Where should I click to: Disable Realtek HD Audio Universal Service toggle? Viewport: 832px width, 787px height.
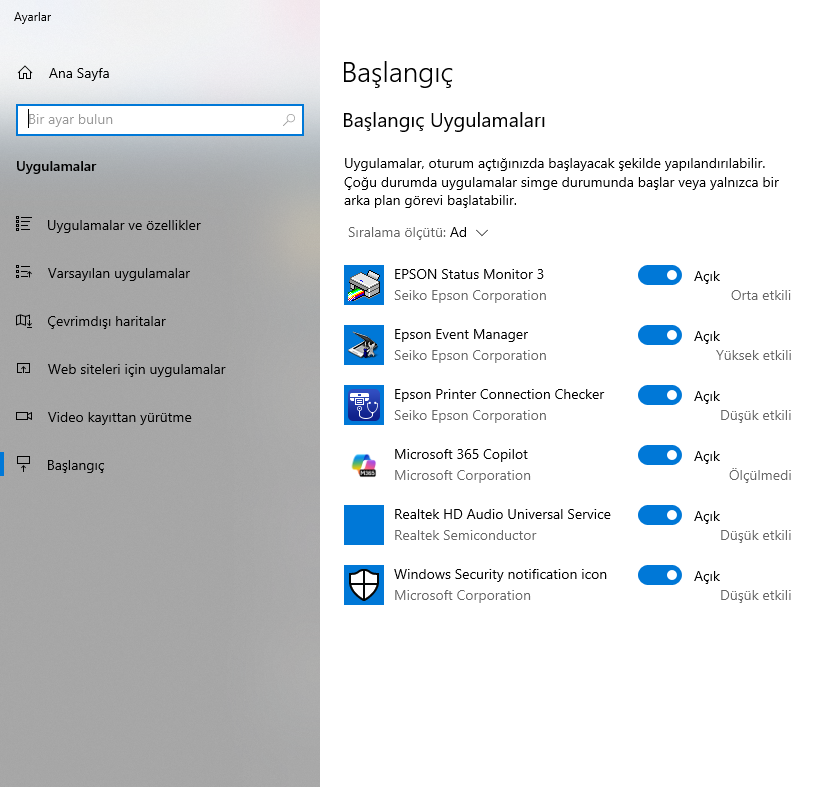pos(660,515)
